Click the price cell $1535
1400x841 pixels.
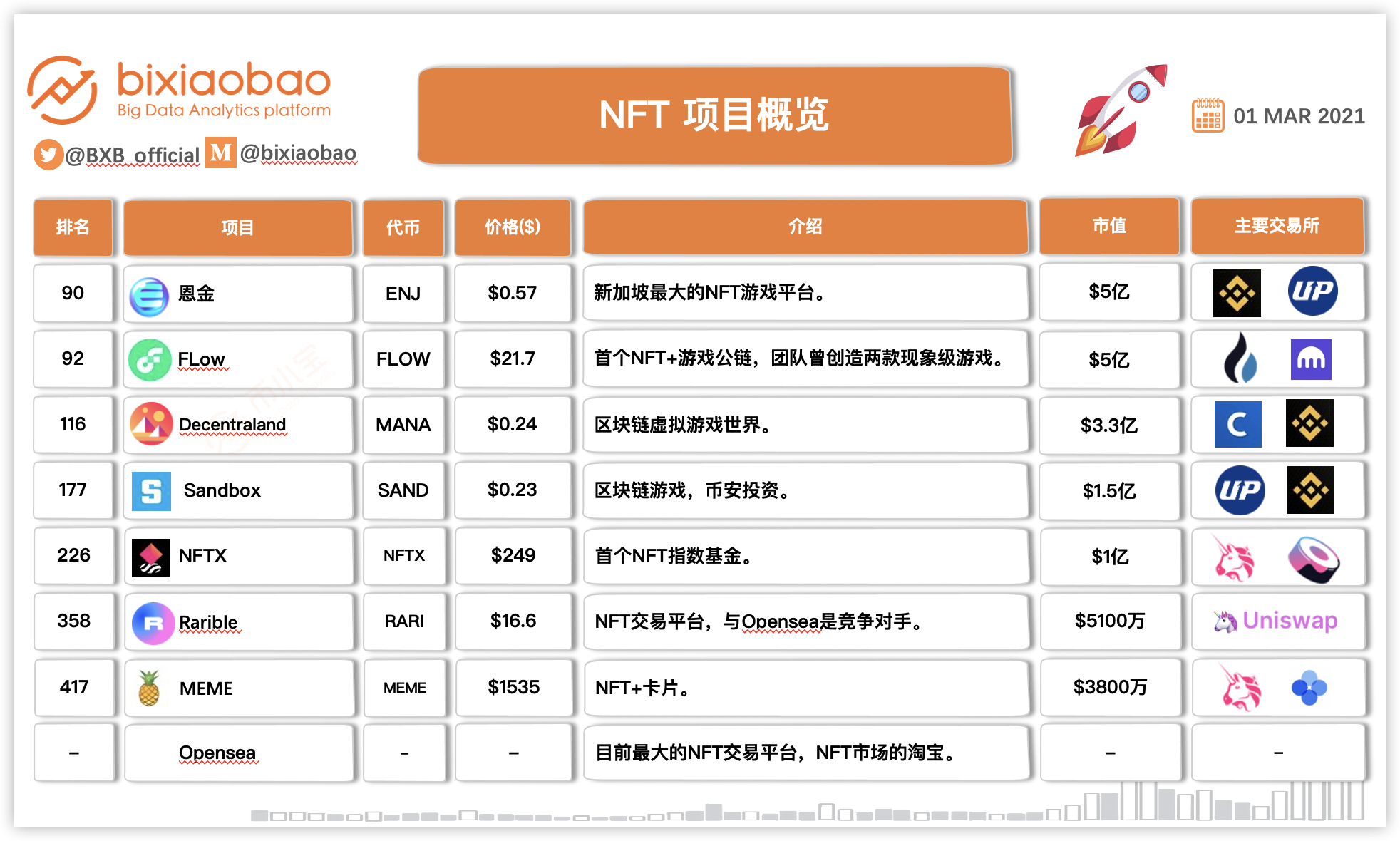coord(513,687)
